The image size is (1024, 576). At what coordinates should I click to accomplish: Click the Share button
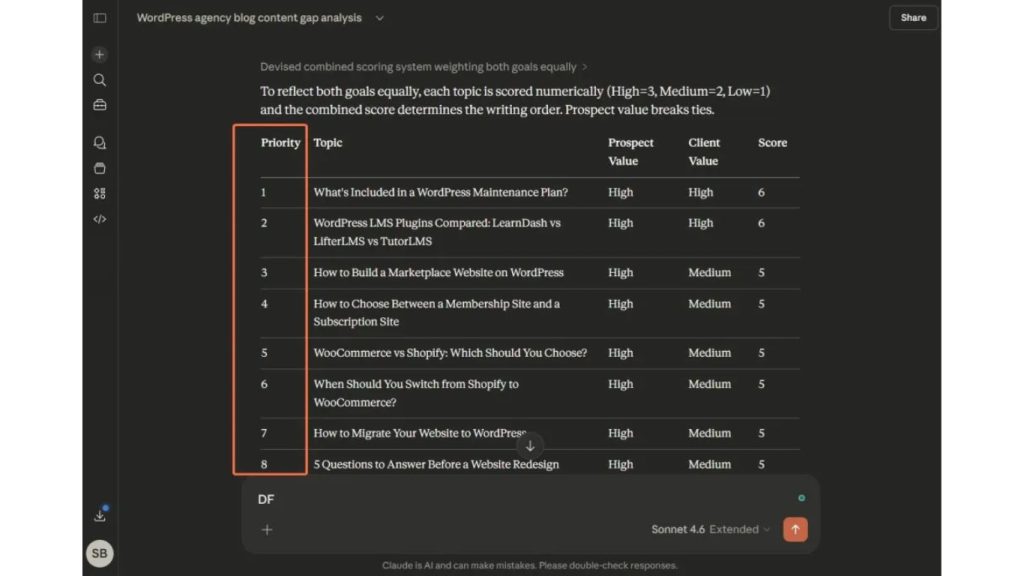[x=913, y=18]
